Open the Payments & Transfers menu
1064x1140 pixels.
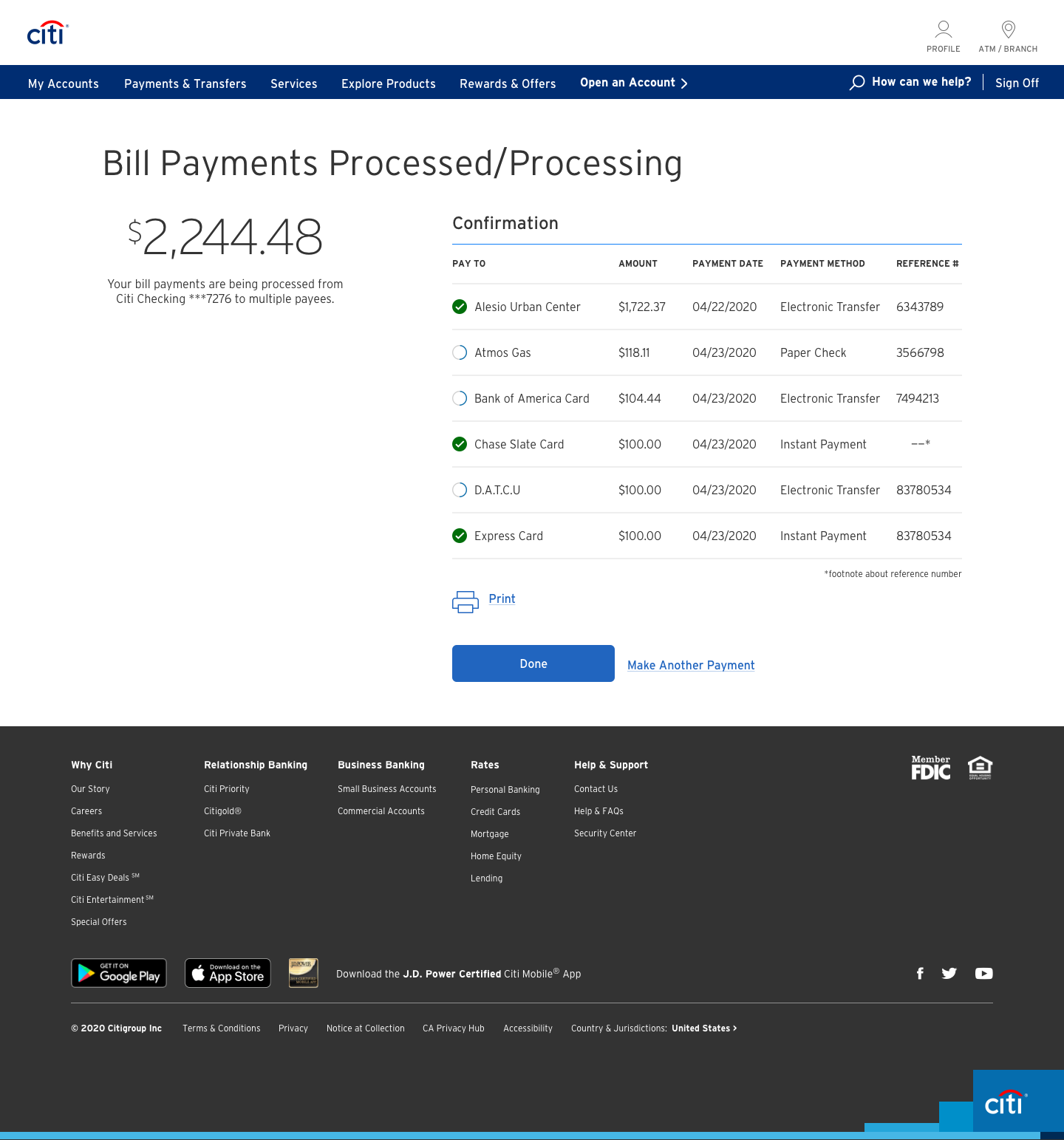[185, 83]
